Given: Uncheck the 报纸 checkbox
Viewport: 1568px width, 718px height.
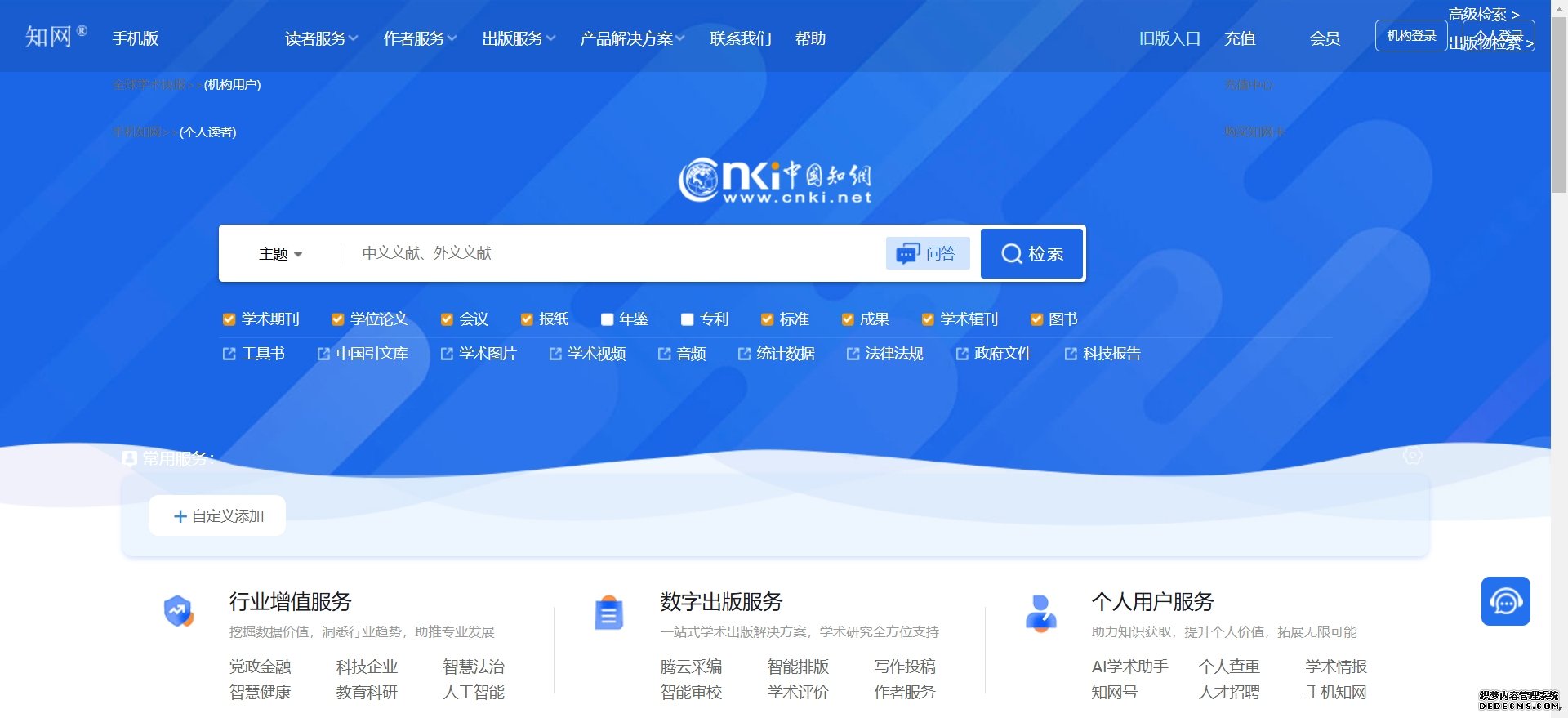Looking at the screenshot, I should 527,319.
